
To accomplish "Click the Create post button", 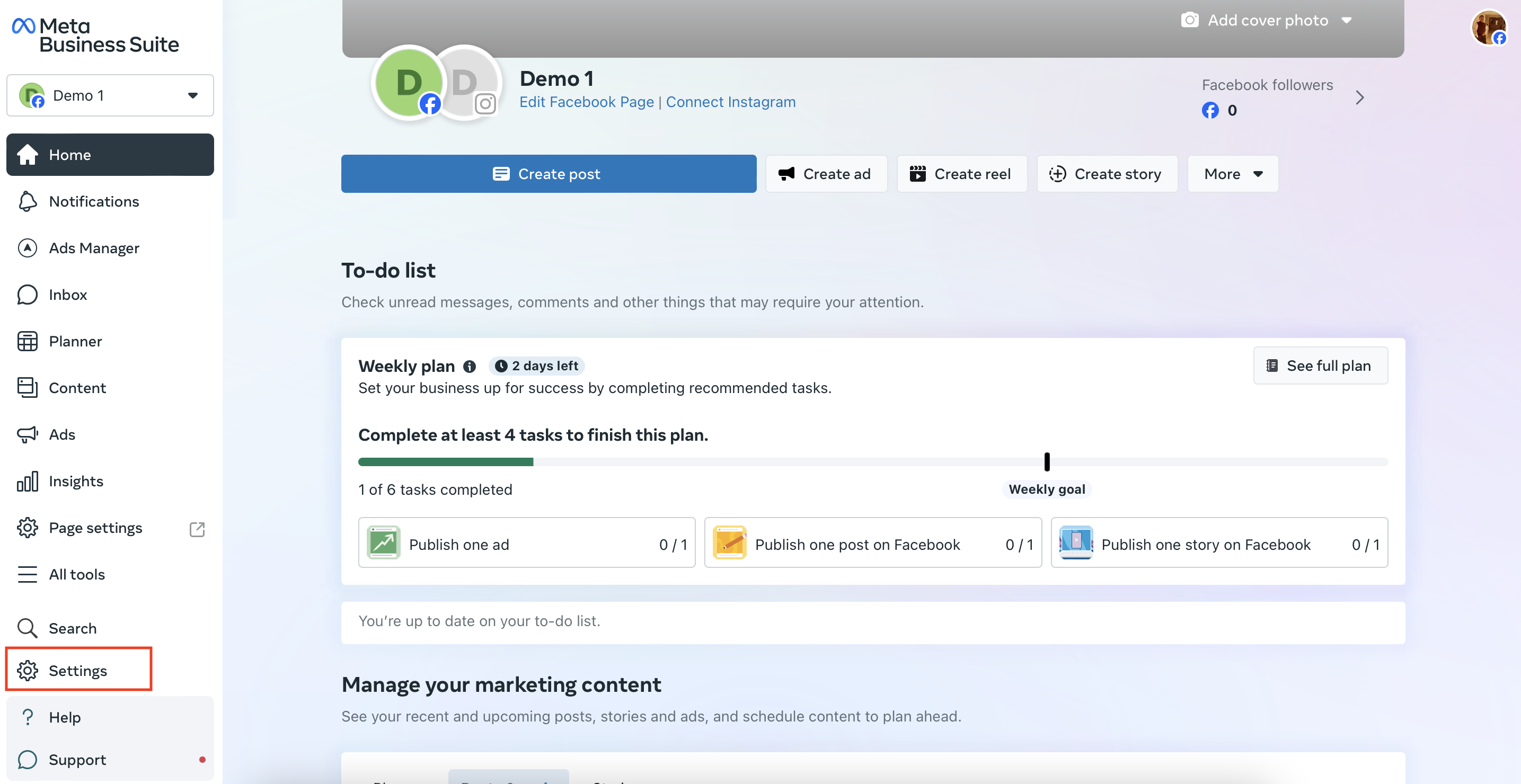I will click(x=549, y=174).
